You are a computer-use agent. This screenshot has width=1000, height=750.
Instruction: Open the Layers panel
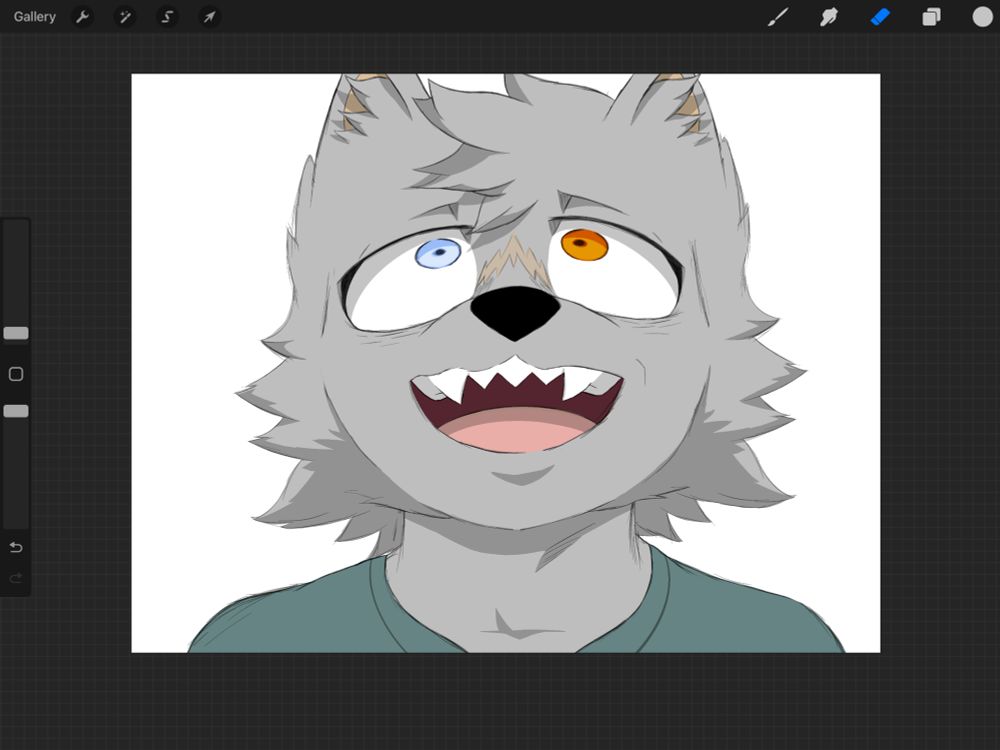click(x=931, y=17)
